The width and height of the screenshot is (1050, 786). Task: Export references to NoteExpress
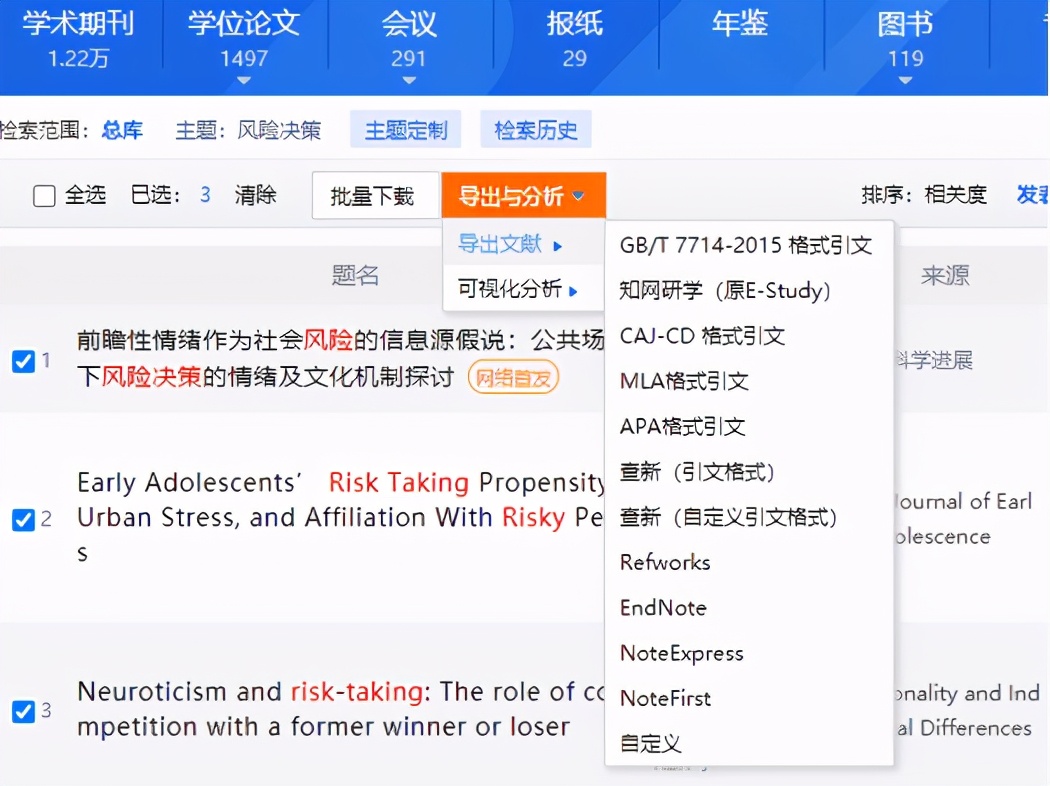[x=680, y=653]
